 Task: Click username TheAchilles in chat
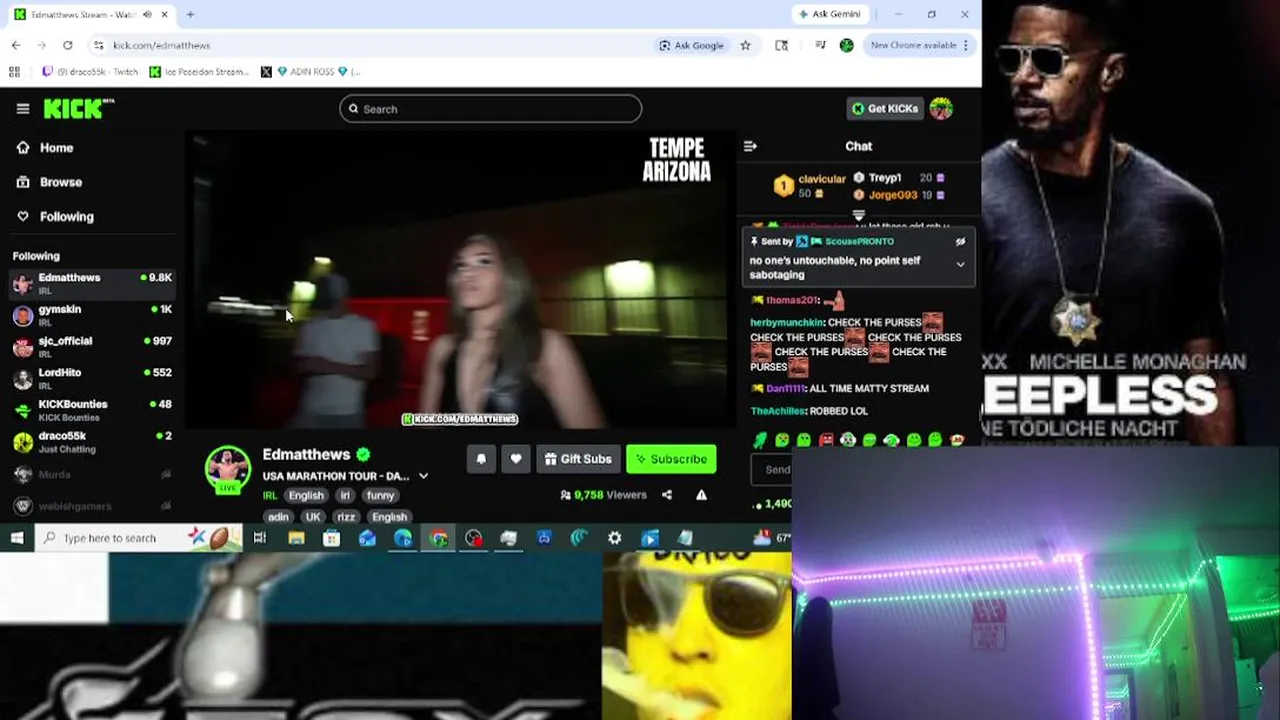click(776, 411)
